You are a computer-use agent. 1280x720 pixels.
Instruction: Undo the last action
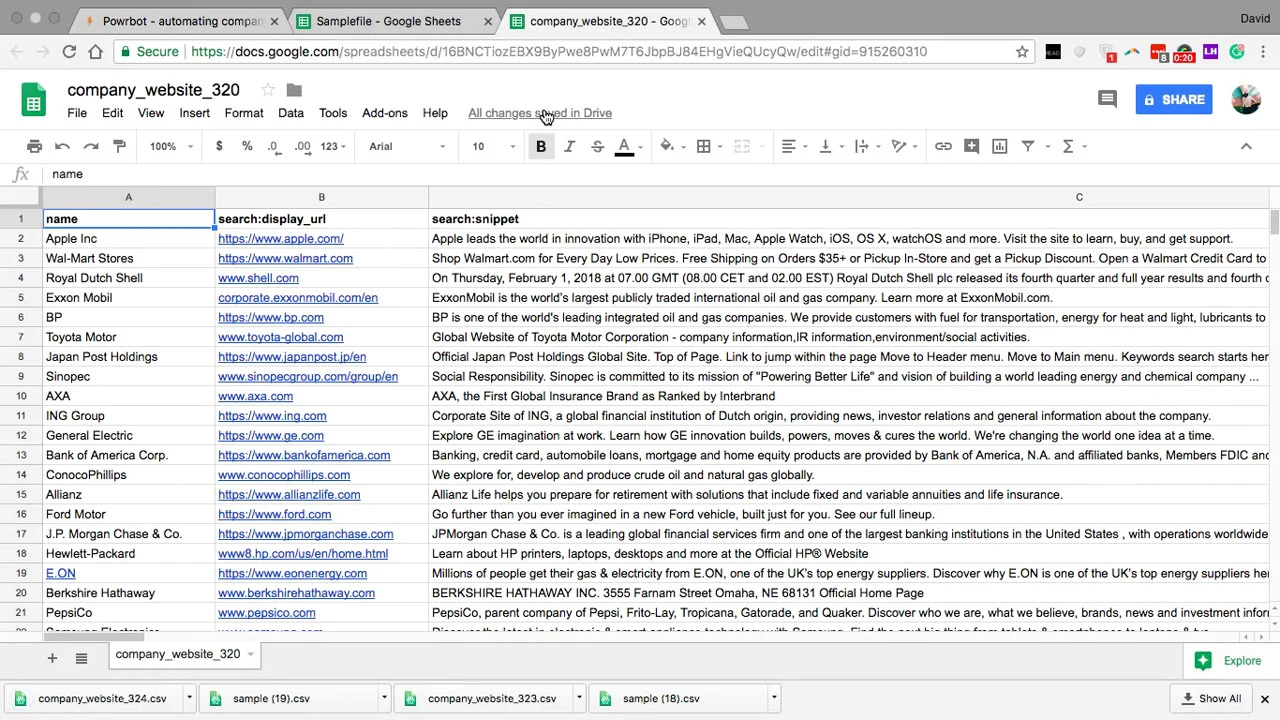62,146
